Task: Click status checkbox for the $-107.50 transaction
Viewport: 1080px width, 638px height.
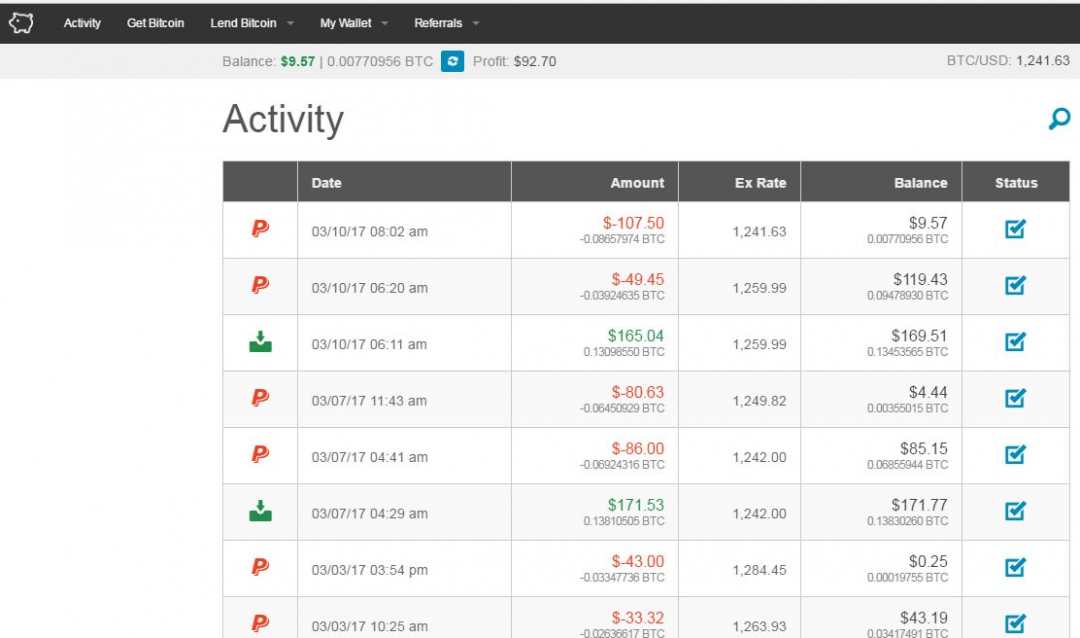Action: (1015, 230)
